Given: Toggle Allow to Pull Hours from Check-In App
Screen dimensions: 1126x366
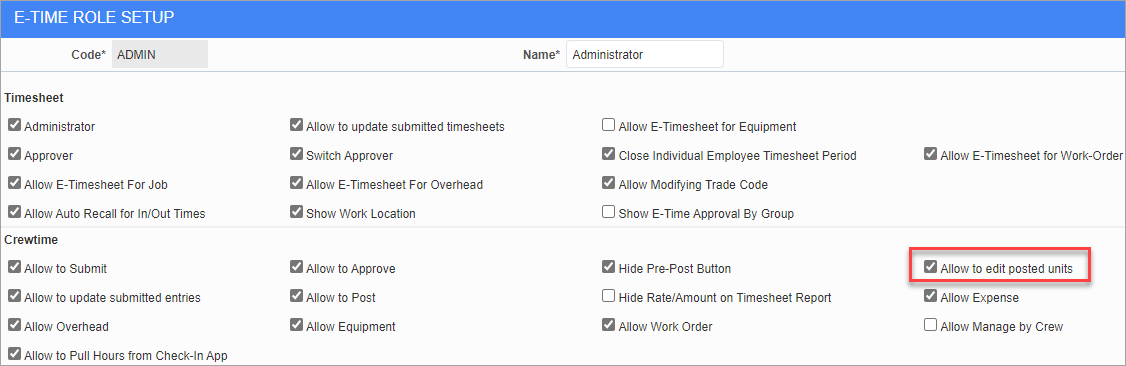Looking at the screenshot, I should (14, 354).
